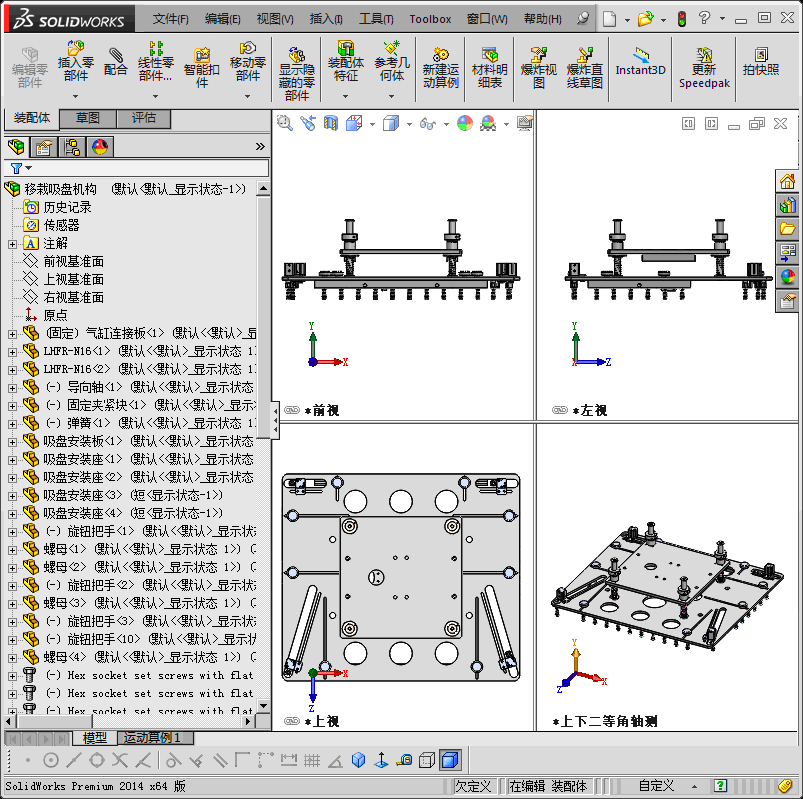803x799 pixels.
Task: Click the 参考几何体 reference geometry icon
Action: (x=392, y=61)
